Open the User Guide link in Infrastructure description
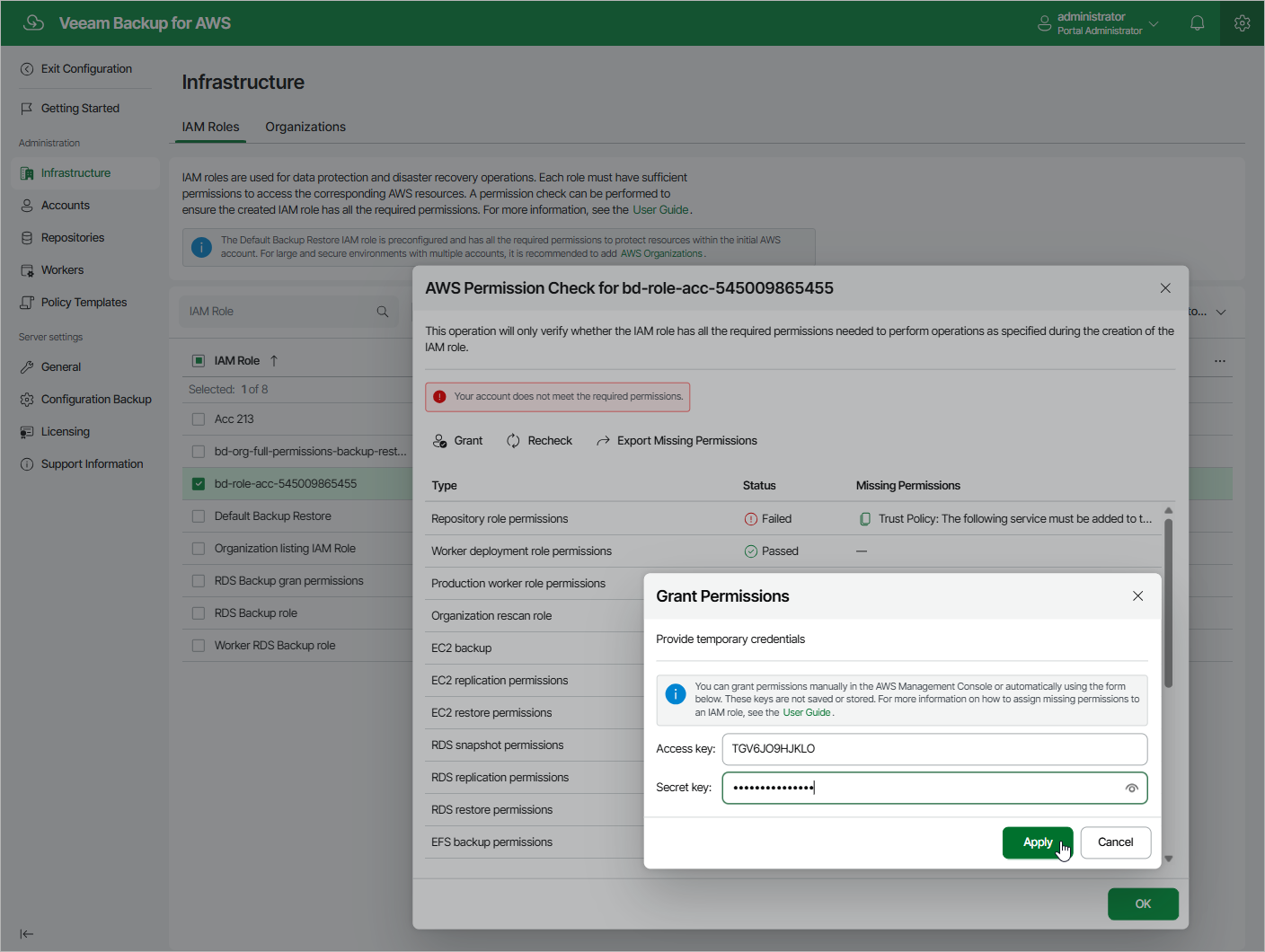The width and height of the screenshot is (1265, 952). 660,210
